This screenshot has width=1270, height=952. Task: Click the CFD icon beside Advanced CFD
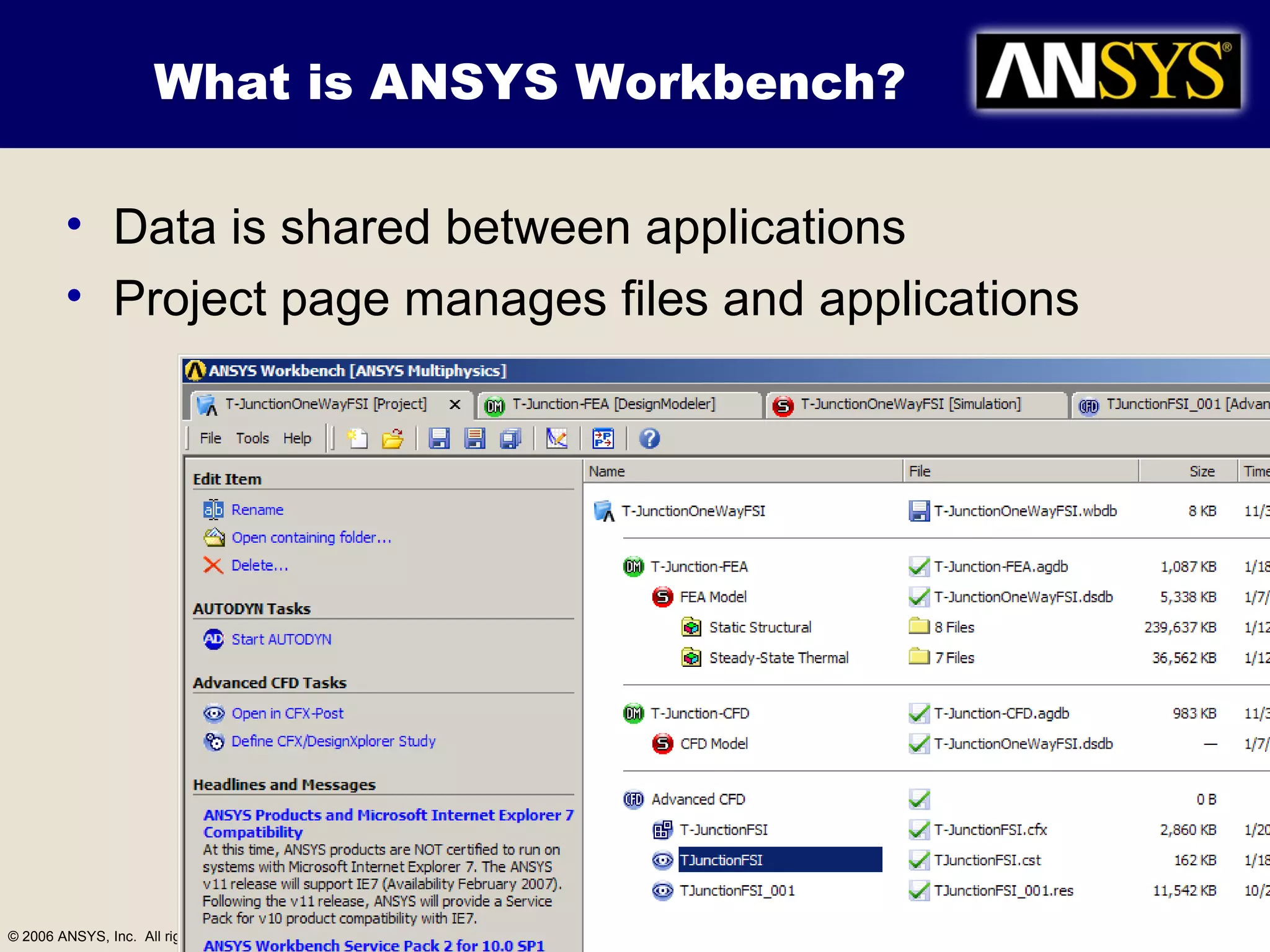point(633,800)
